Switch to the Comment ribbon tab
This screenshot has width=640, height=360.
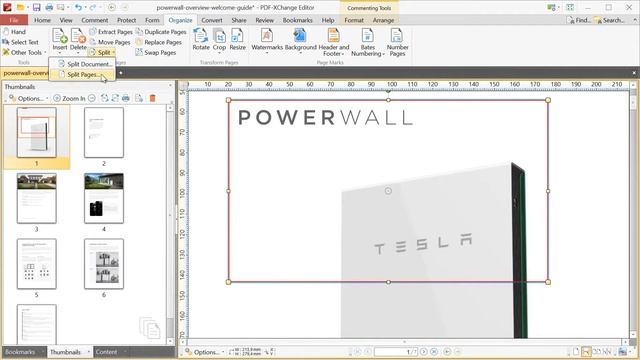coord(95,20)
